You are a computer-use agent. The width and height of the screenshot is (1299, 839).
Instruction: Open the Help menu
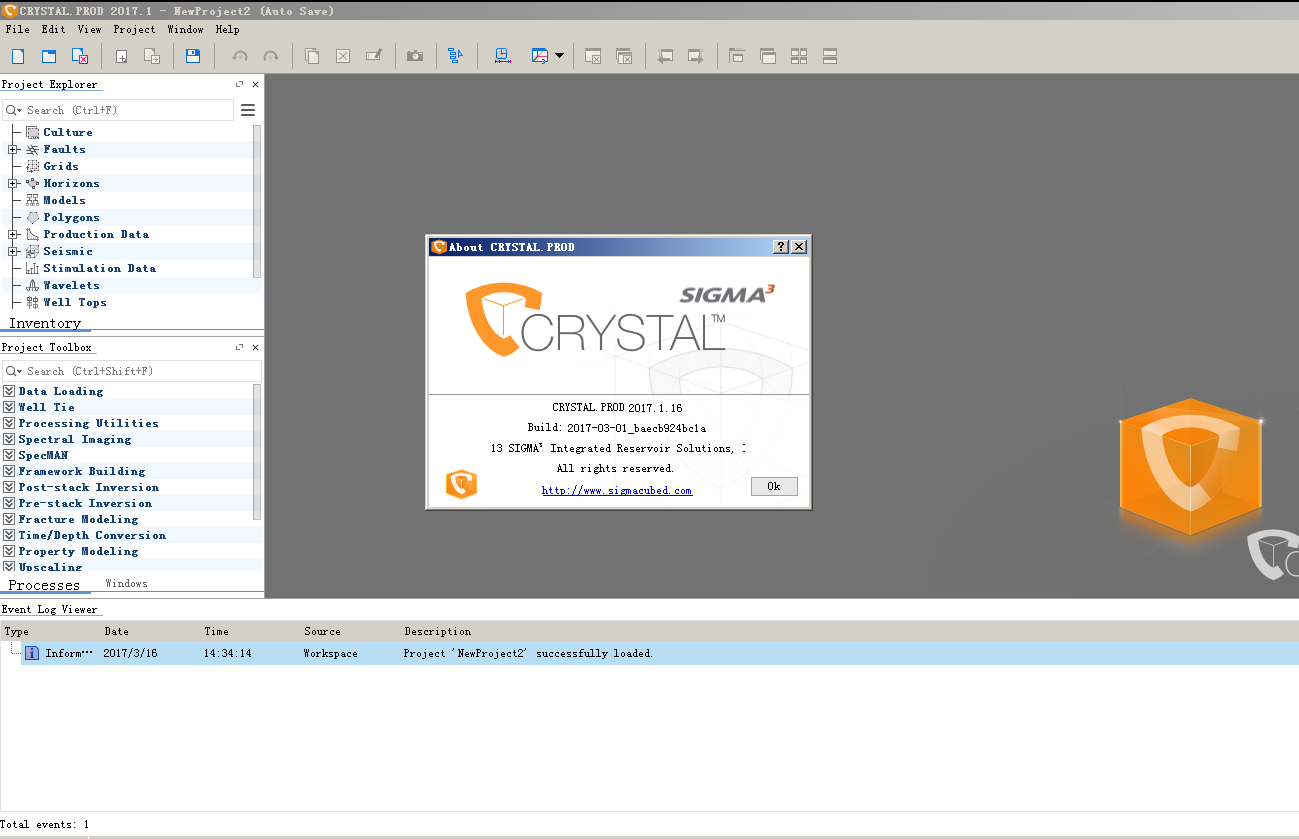pyautogui.click(x=227, y=29)
